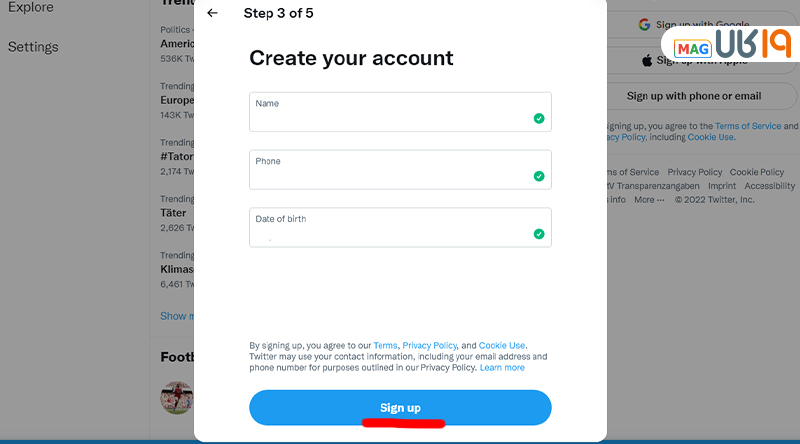This screenshot has width=800, height=444.
Task: Click the Learn more link
Action: click(502, 367)
